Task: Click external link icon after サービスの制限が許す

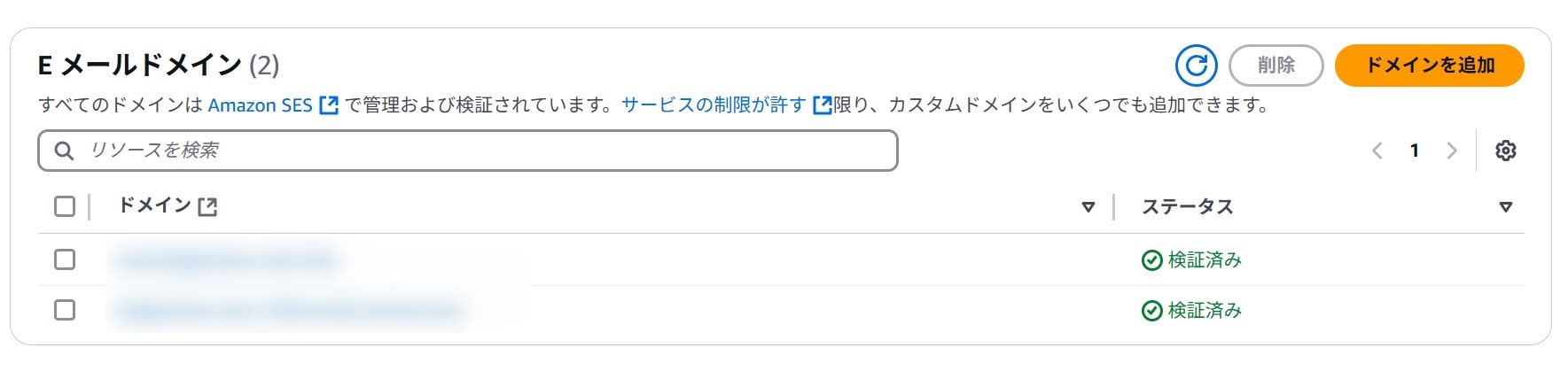Action: click(x=822, y=105)
